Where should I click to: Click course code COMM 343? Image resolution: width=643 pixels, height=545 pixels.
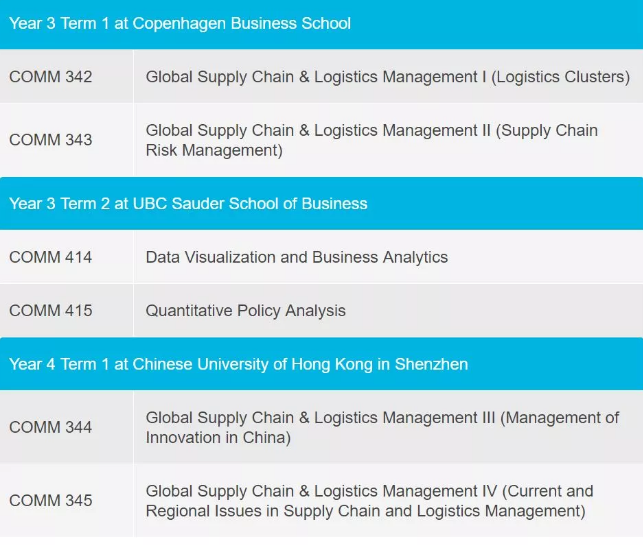[51, 140]
